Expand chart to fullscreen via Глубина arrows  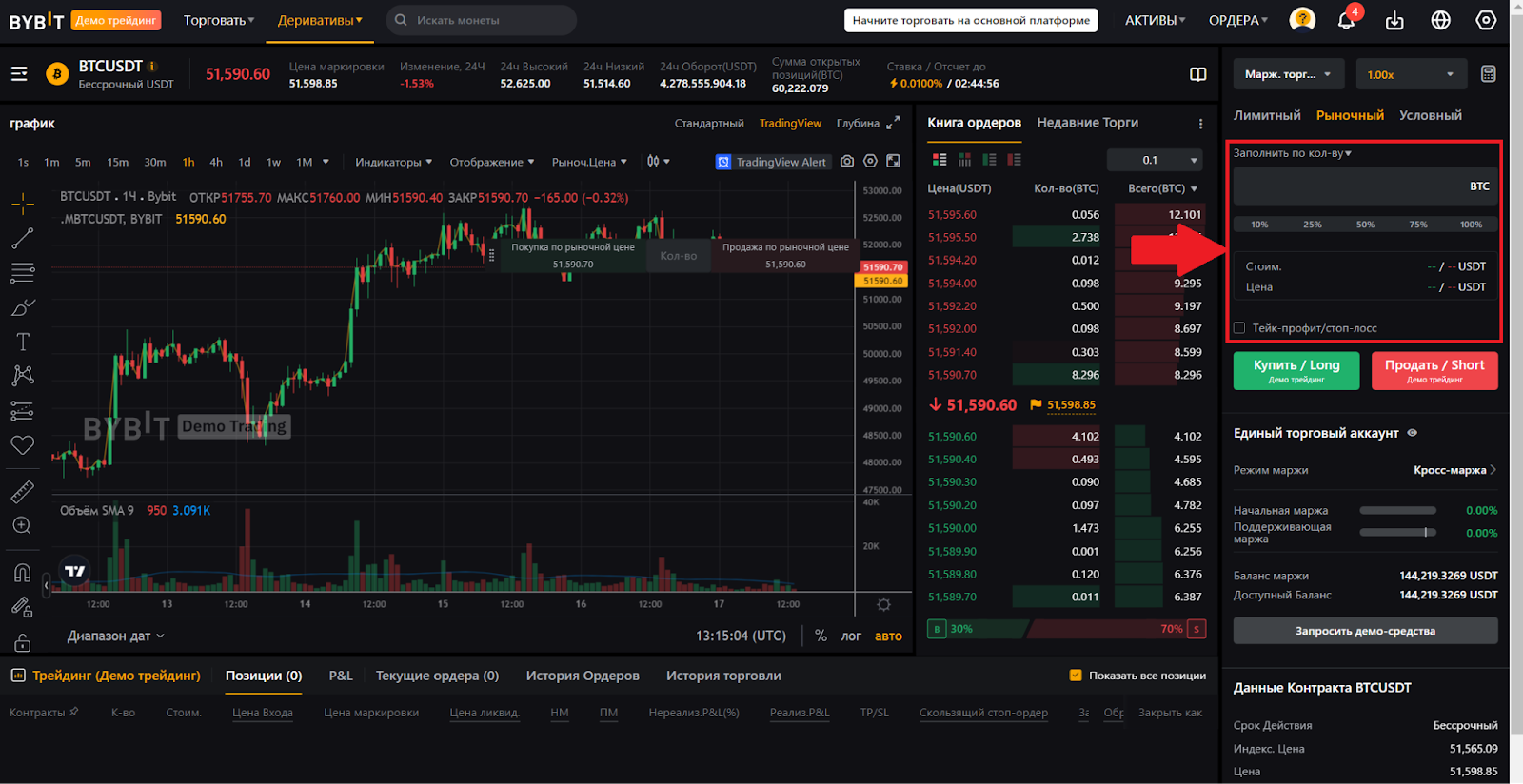[x=893, y=123]
